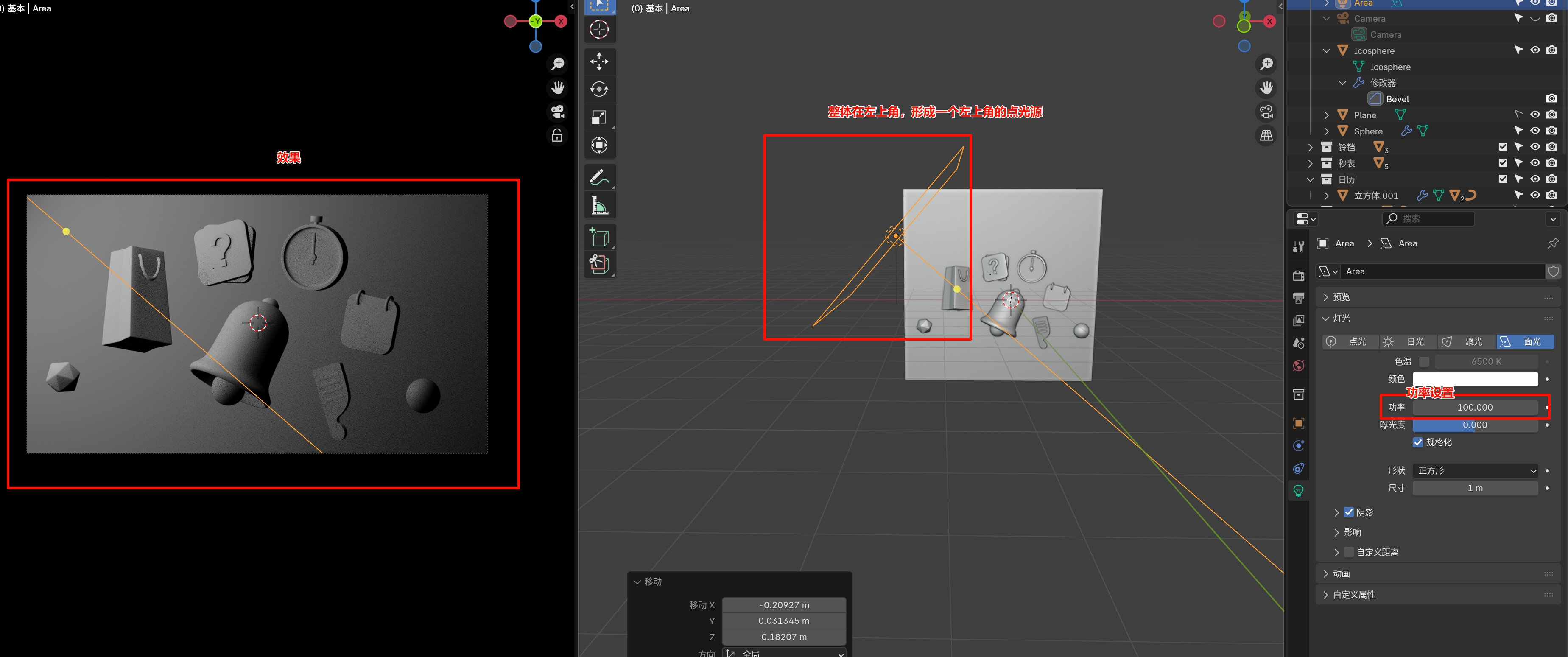The height and width of the screenshot is (657, 1568).
Task: Activate the Annotate pencil tool
Action: pyautogui.click(x=599, y=177)
